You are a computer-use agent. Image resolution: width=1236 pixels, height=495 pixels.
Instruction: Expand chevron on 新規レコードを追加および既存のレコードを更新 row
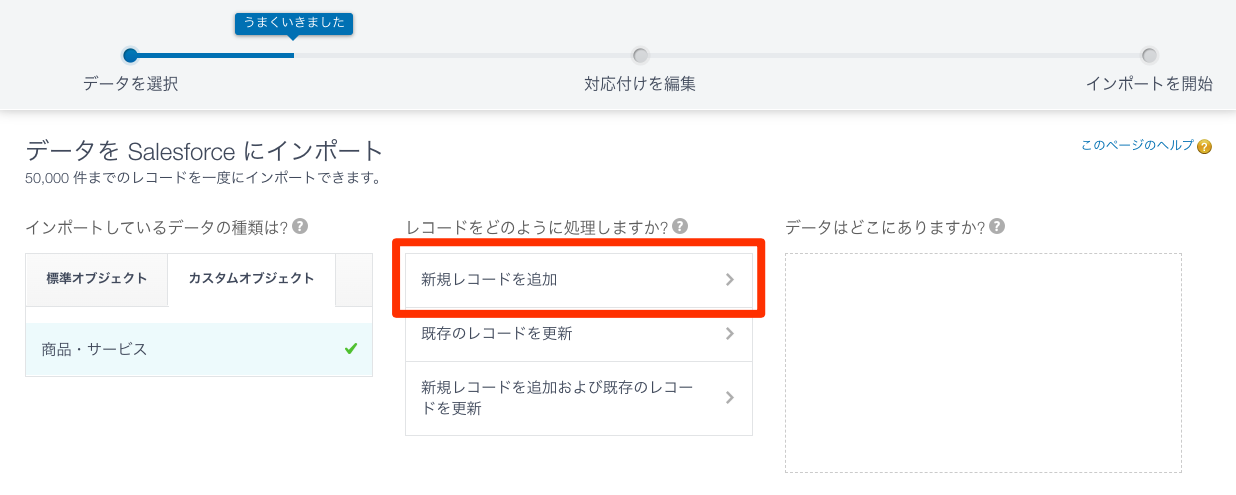tap(730, 398)
